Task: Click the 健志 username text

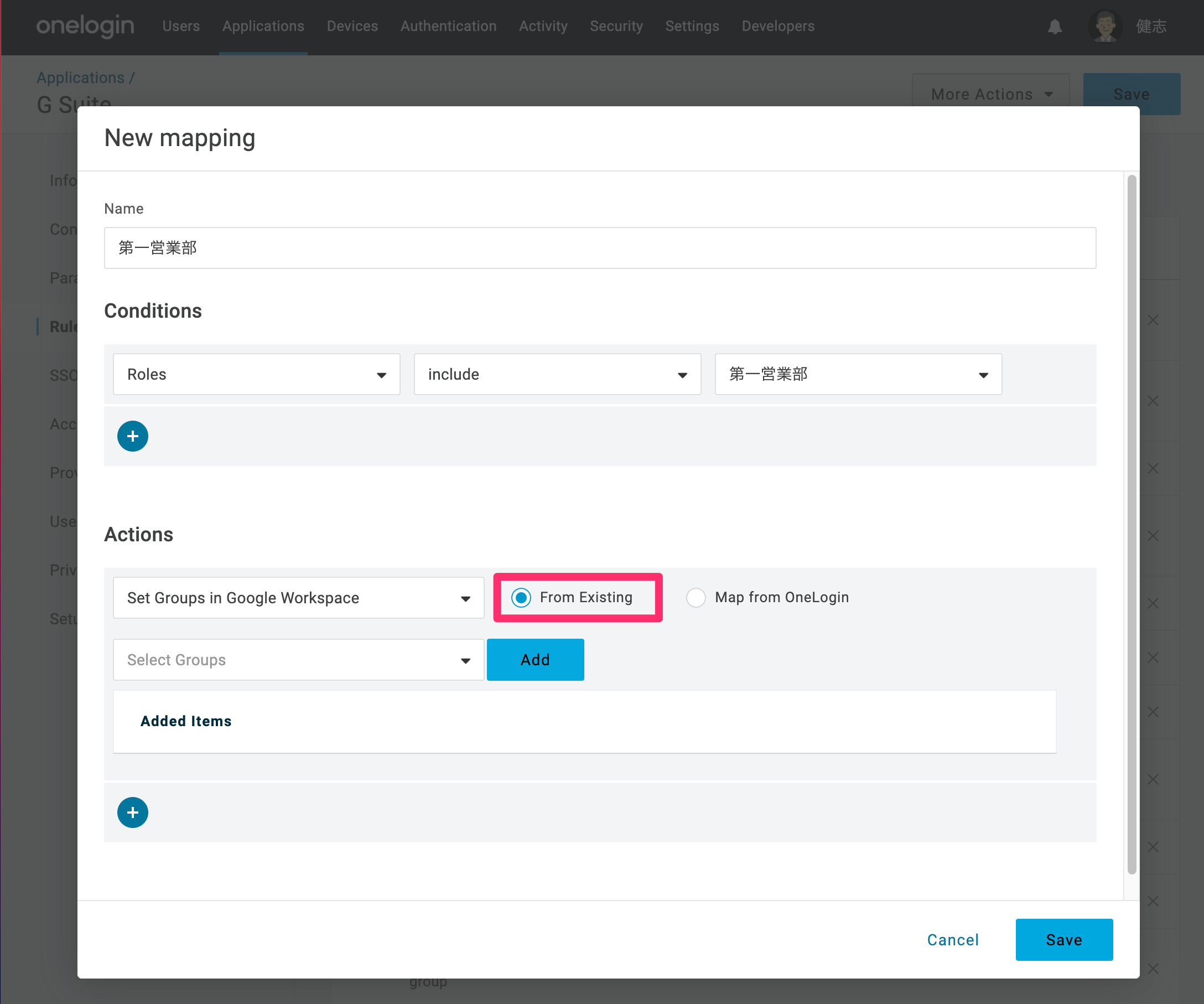Action: [x=1151, y=27]
